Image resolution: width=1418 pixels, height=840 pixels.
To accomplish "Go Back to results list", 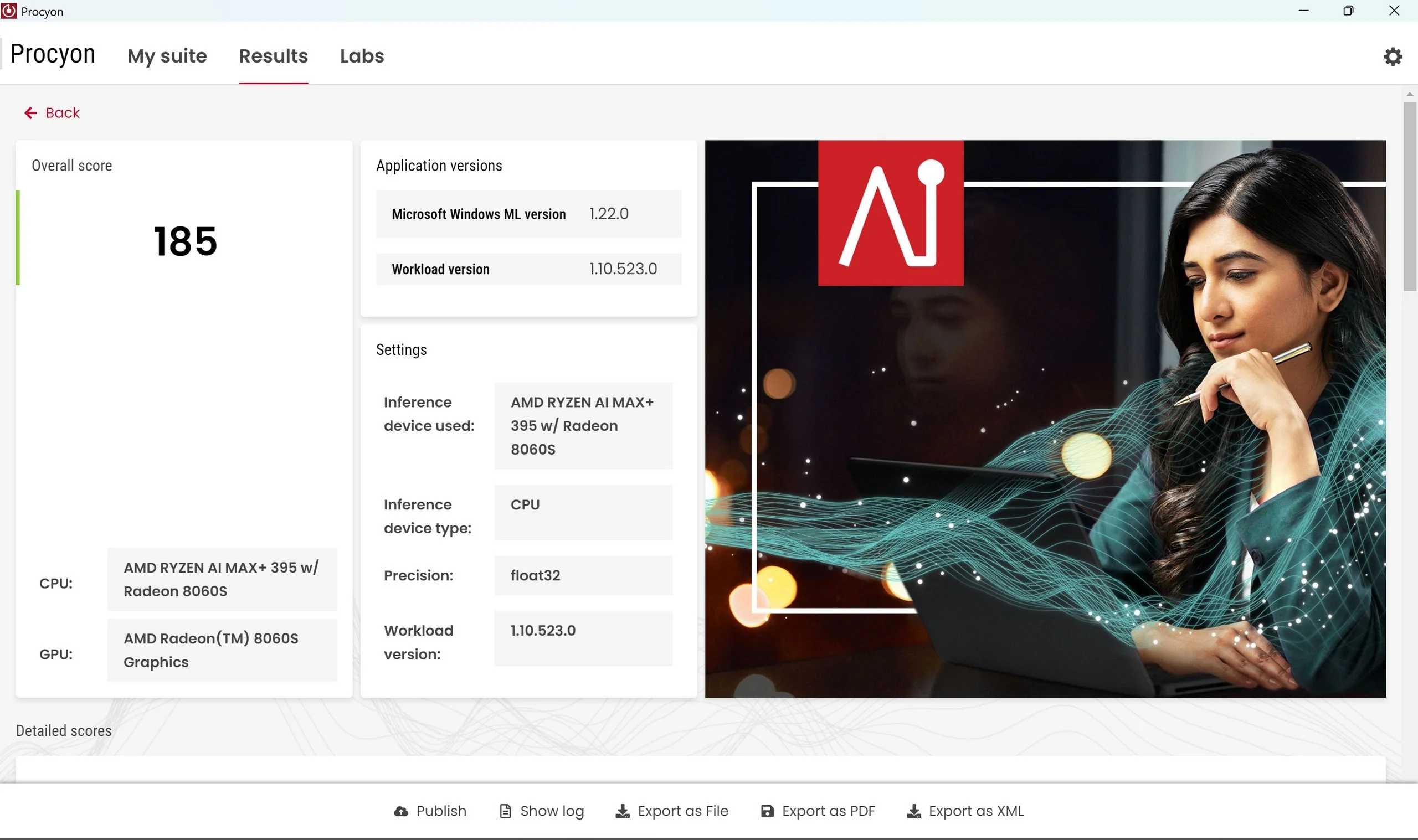I will pyautogui.click(x=62, y=113).
